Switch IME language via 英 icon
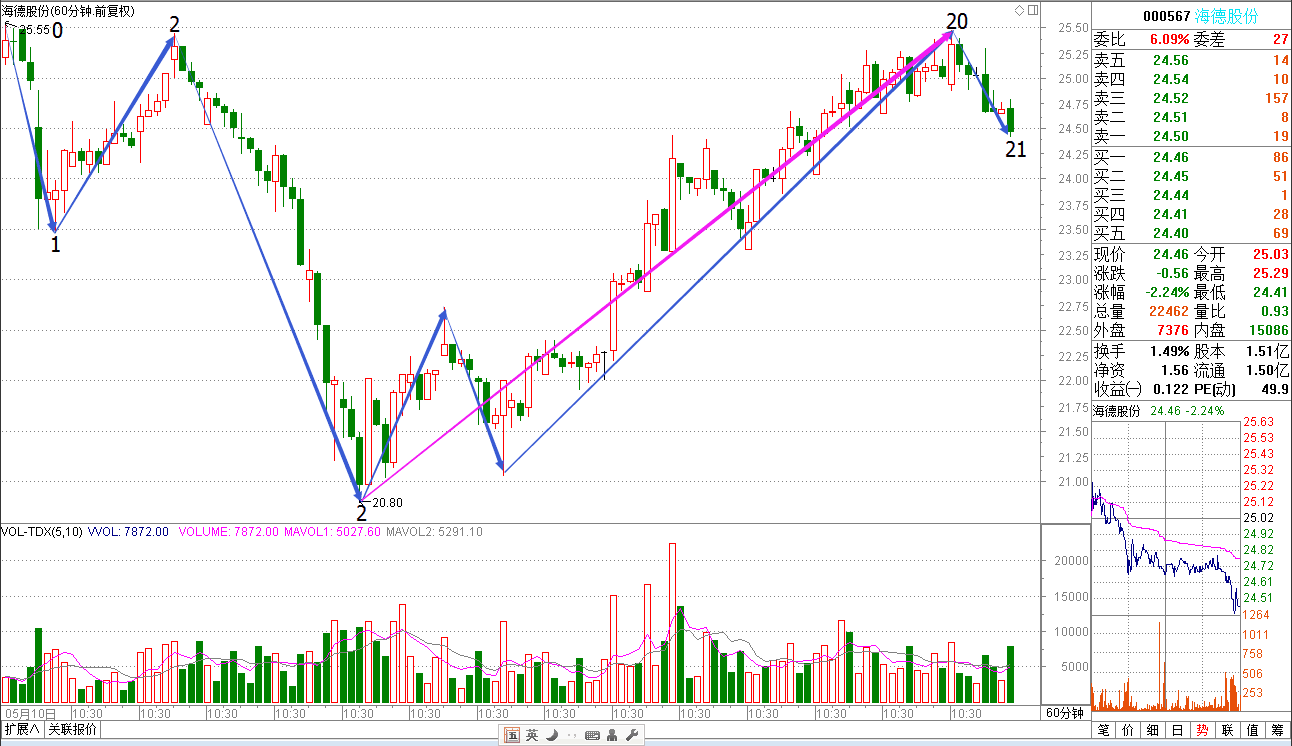 coord(532,735)
